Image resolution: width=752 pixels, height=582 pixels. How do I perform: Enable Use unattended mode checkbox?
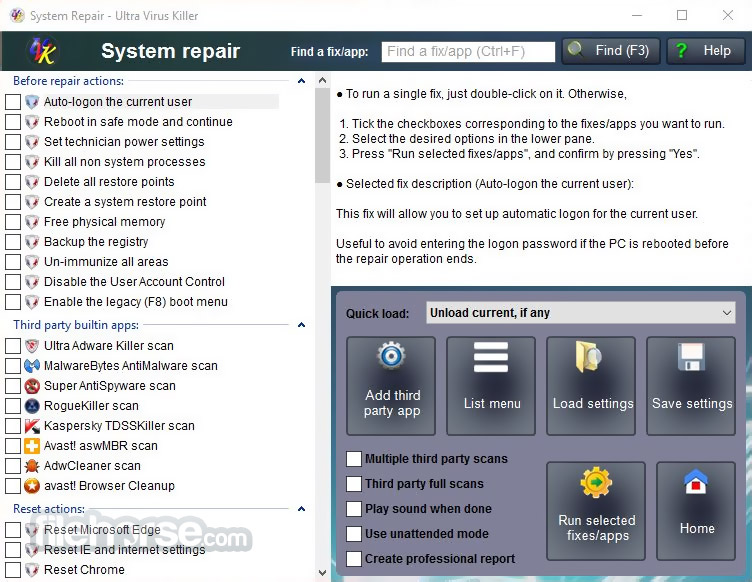[x=354, y=534]
